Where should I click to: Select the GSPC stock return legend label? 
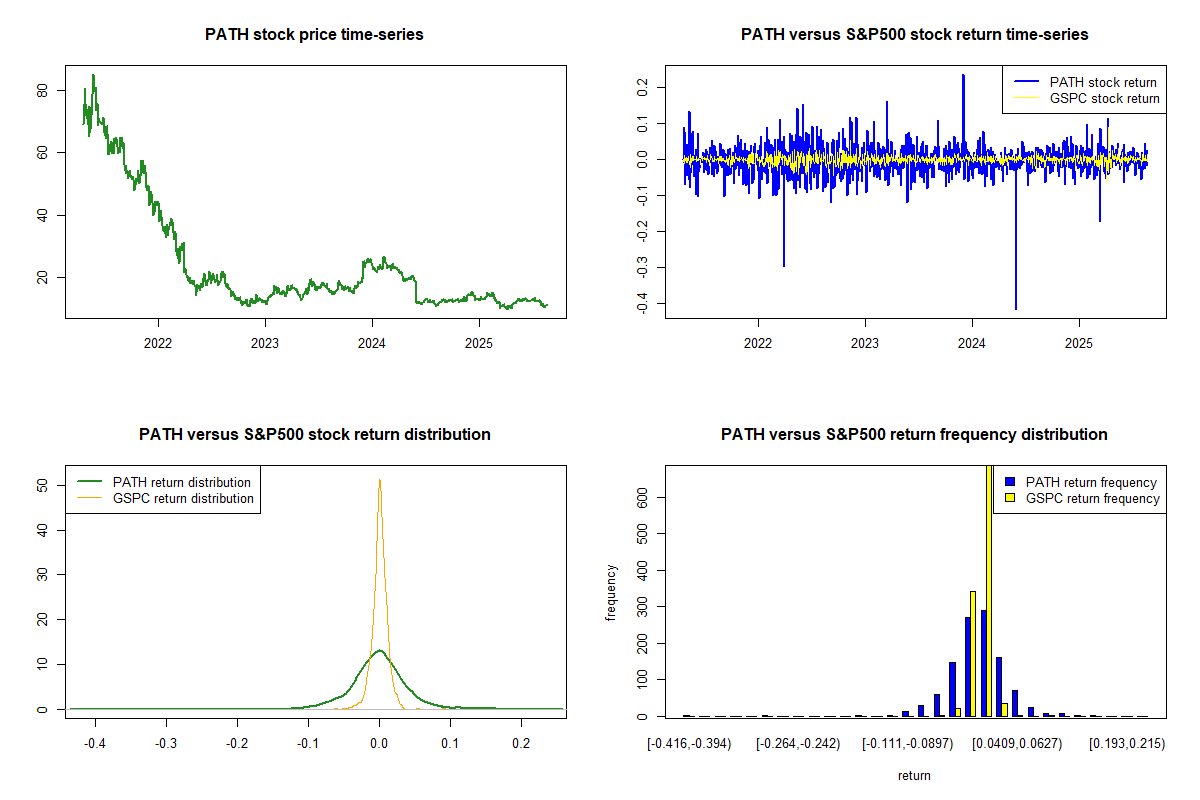point(1104,99)
